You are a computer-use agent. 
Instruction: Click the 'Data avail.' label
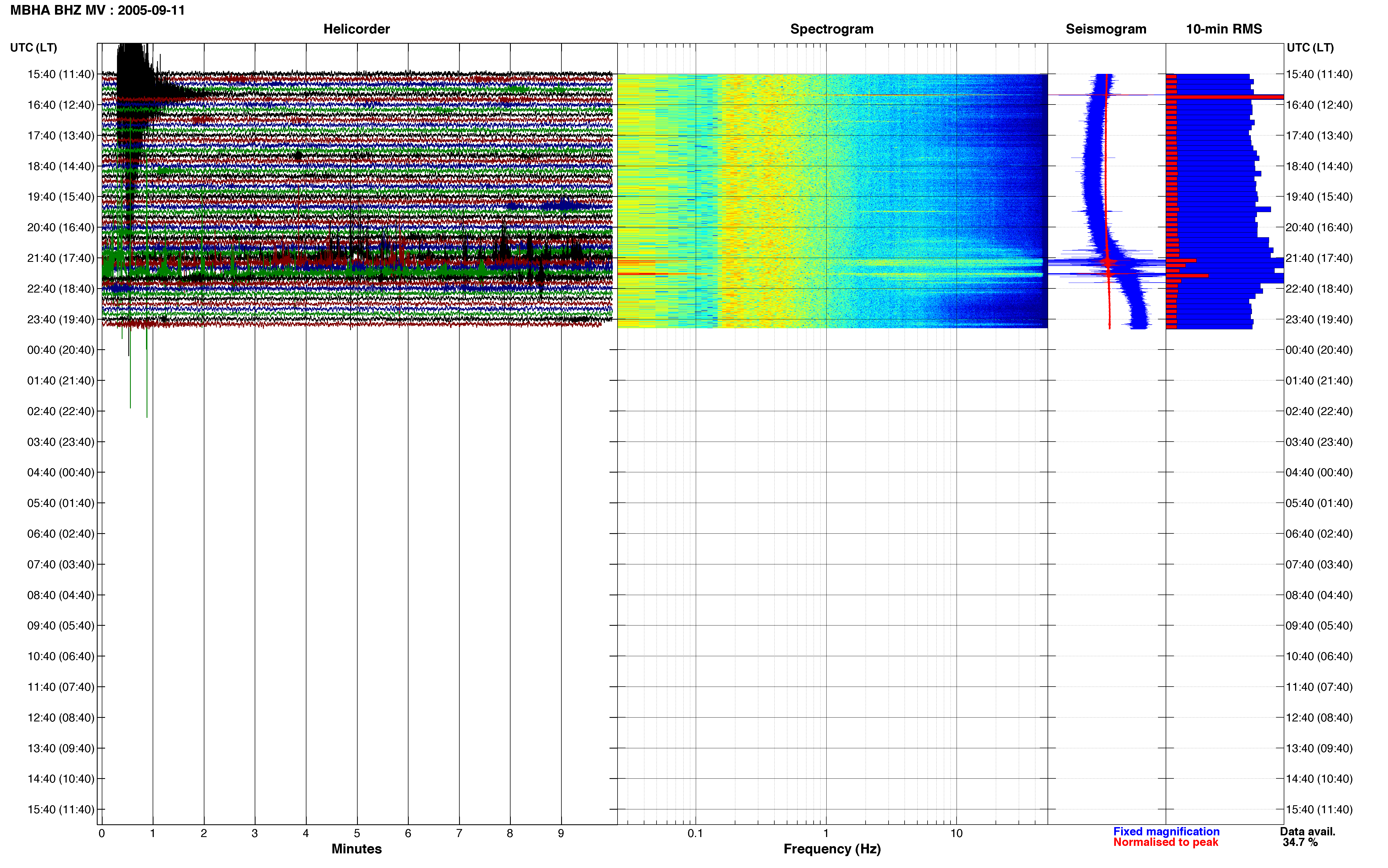pyautogui.click(x=1308, y=832)
